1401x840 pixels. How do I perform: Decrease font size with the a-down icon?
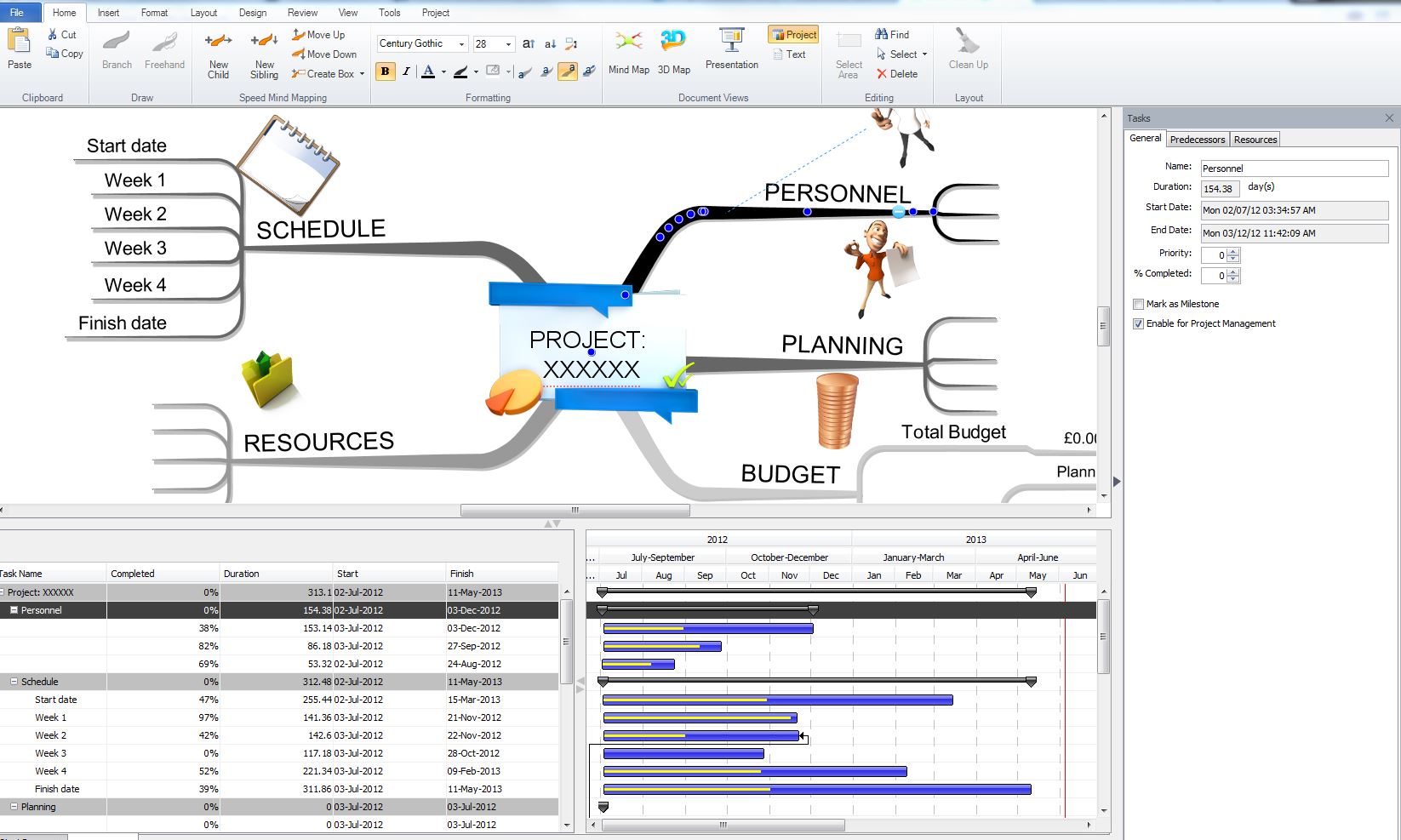pyautogui.click(x=550, y=43)
